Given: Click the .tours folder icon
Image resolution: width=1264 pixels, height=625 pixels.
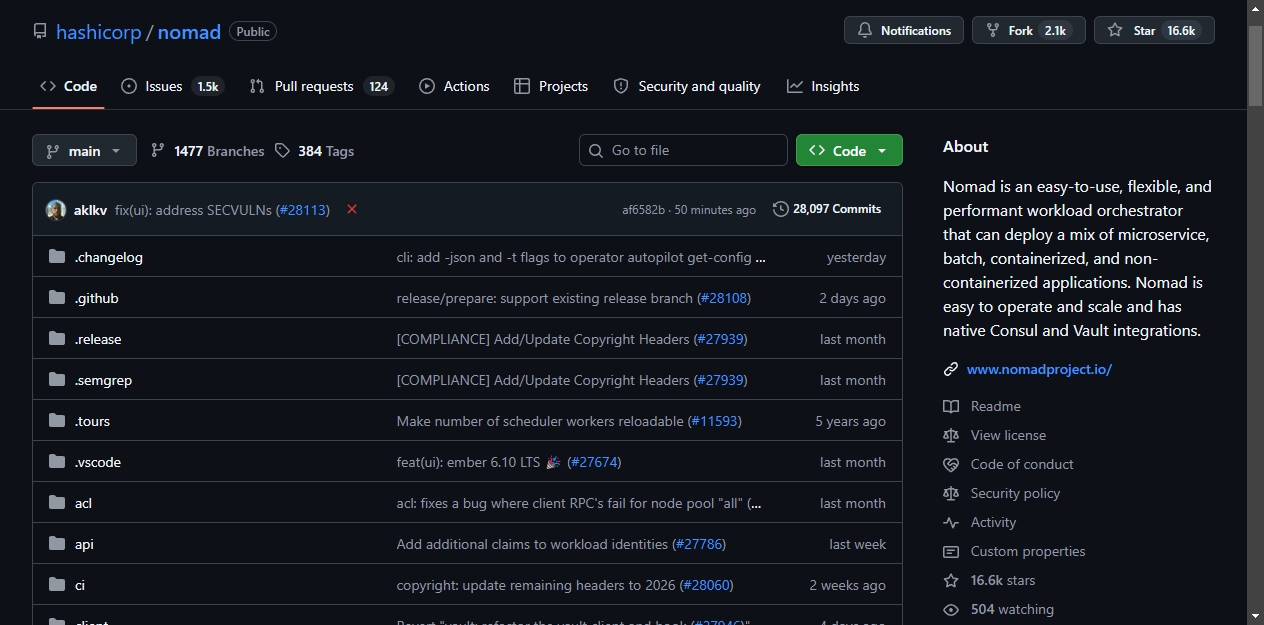Looking at the screenshot, I should tap(57, 421).
